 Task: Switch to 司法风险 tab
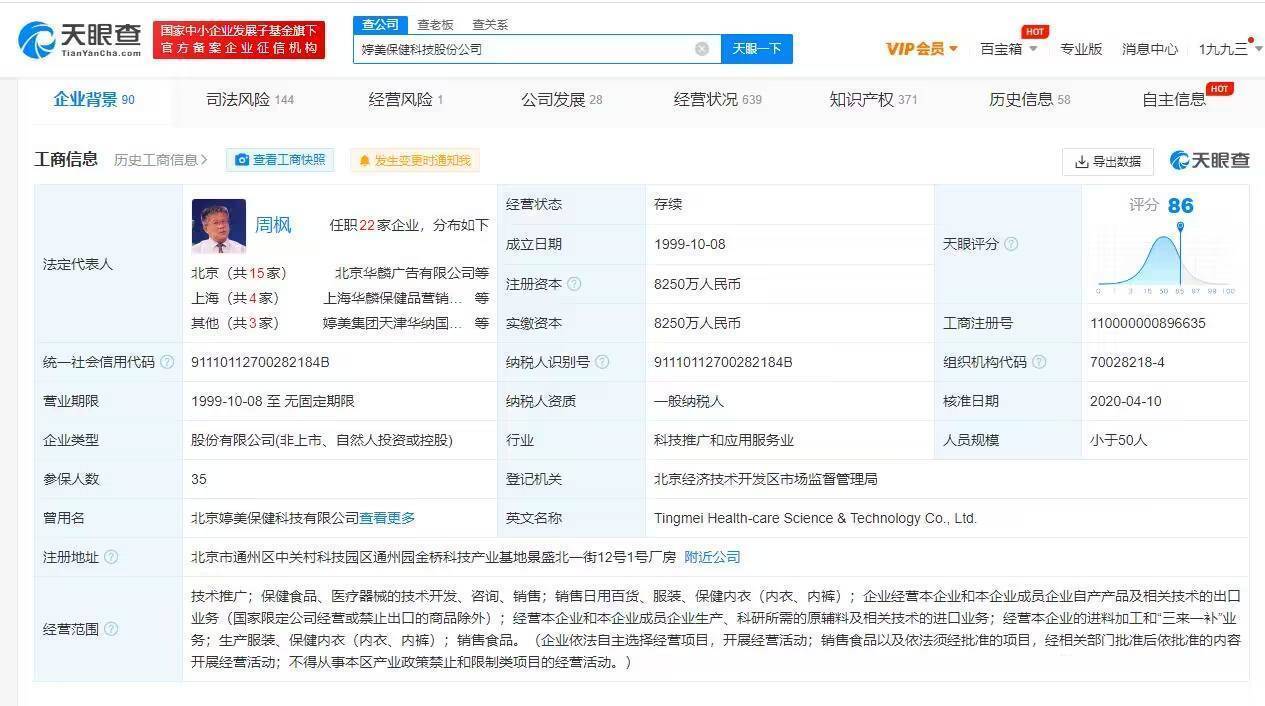(x=250, y=99)
